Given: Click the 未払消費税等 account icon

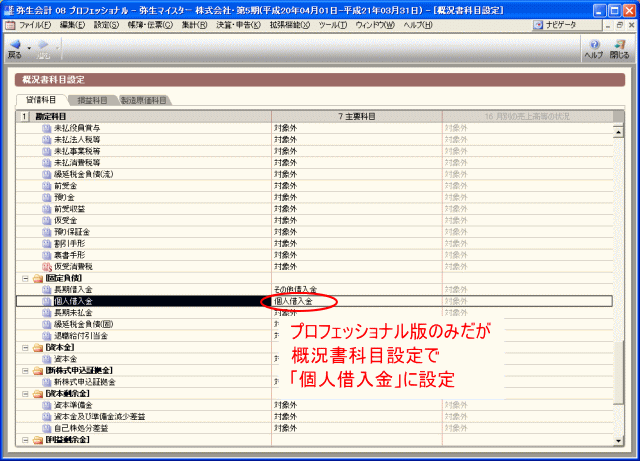Looking at the screenshot, I should point(47,163).
